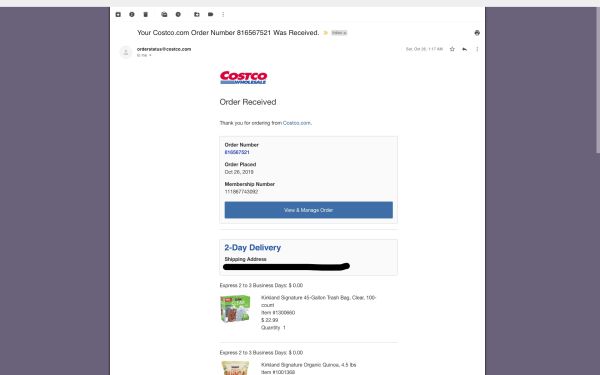The width and height of the screenshot is (600, 375).
Task: Click the trash bag product thumbnail
Action: click(235, 308)
